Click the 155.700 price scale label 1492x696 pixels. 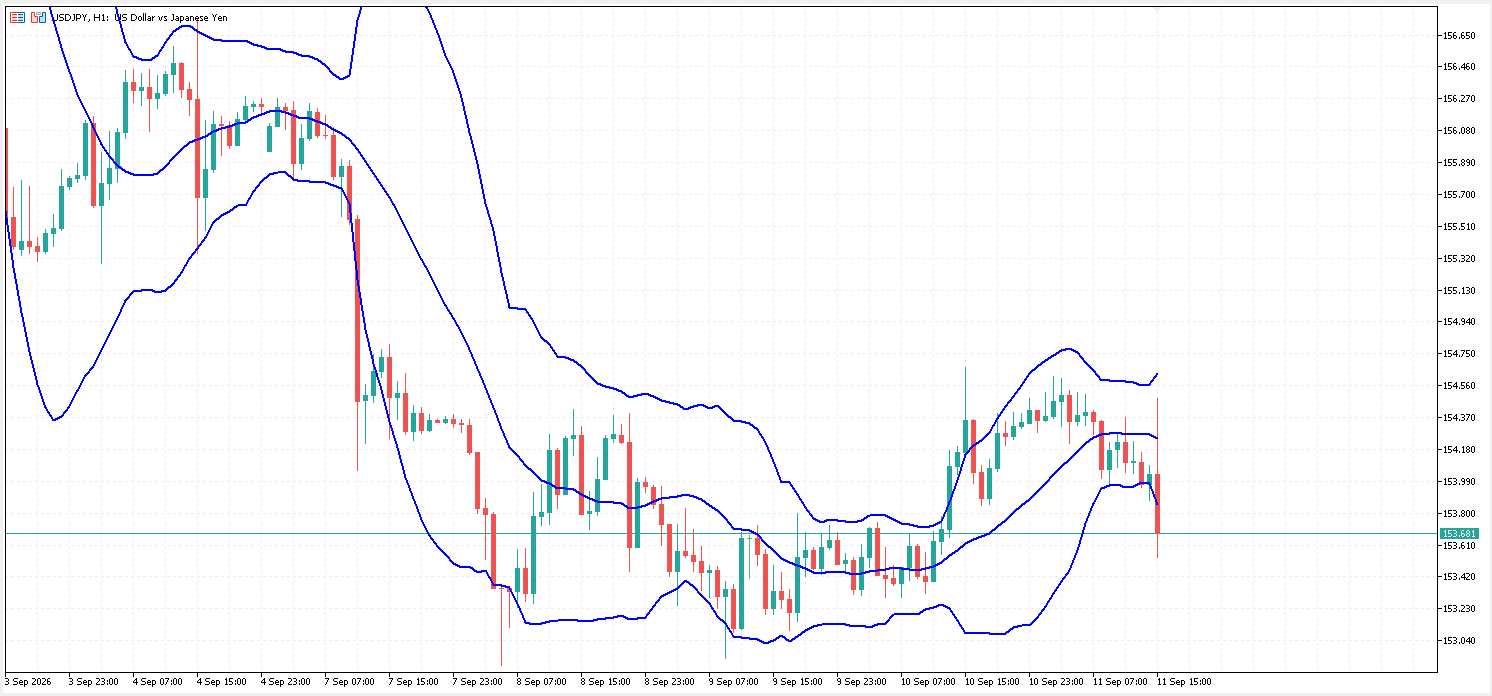tap(1460, 195)
